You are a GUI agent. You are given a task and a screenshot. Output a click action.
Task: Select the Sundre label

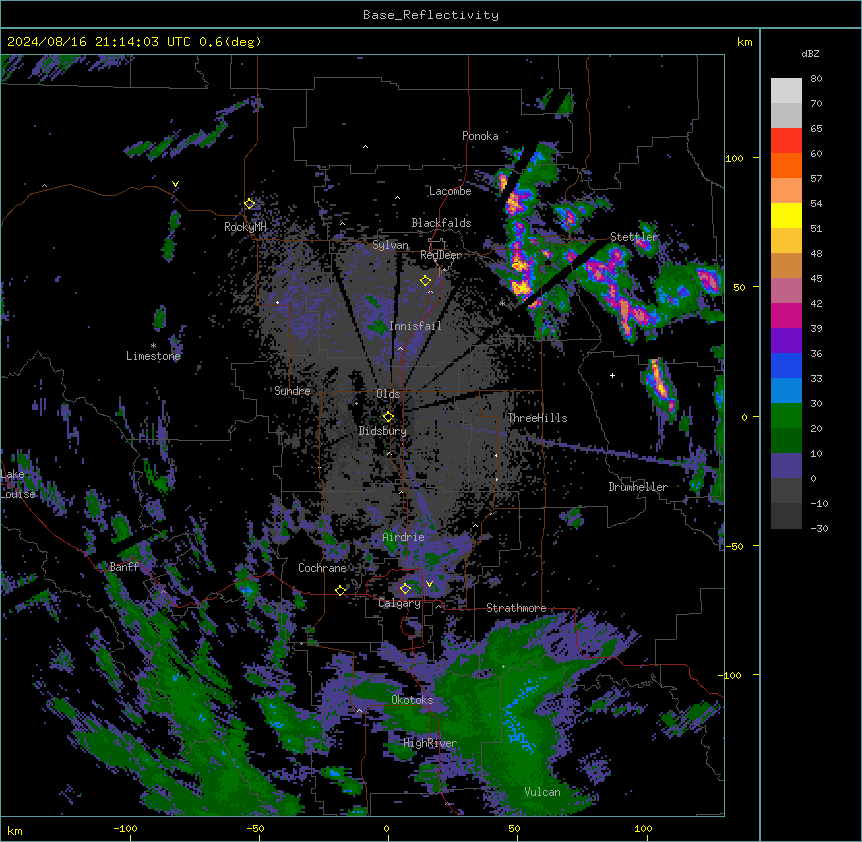point(292,391)
